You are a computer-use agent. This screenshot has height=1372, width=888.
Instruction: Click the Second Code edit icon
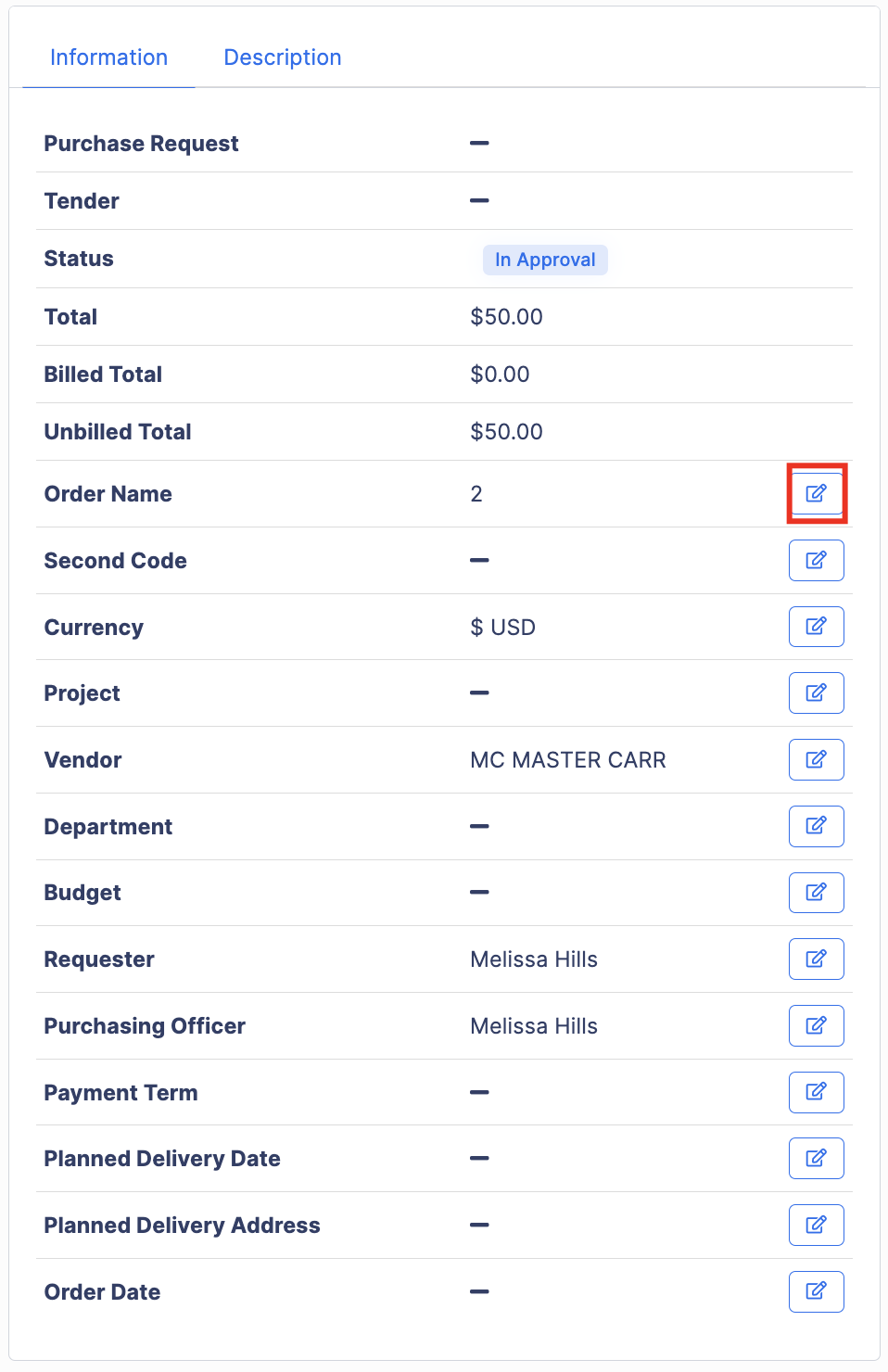pos(816,560)
